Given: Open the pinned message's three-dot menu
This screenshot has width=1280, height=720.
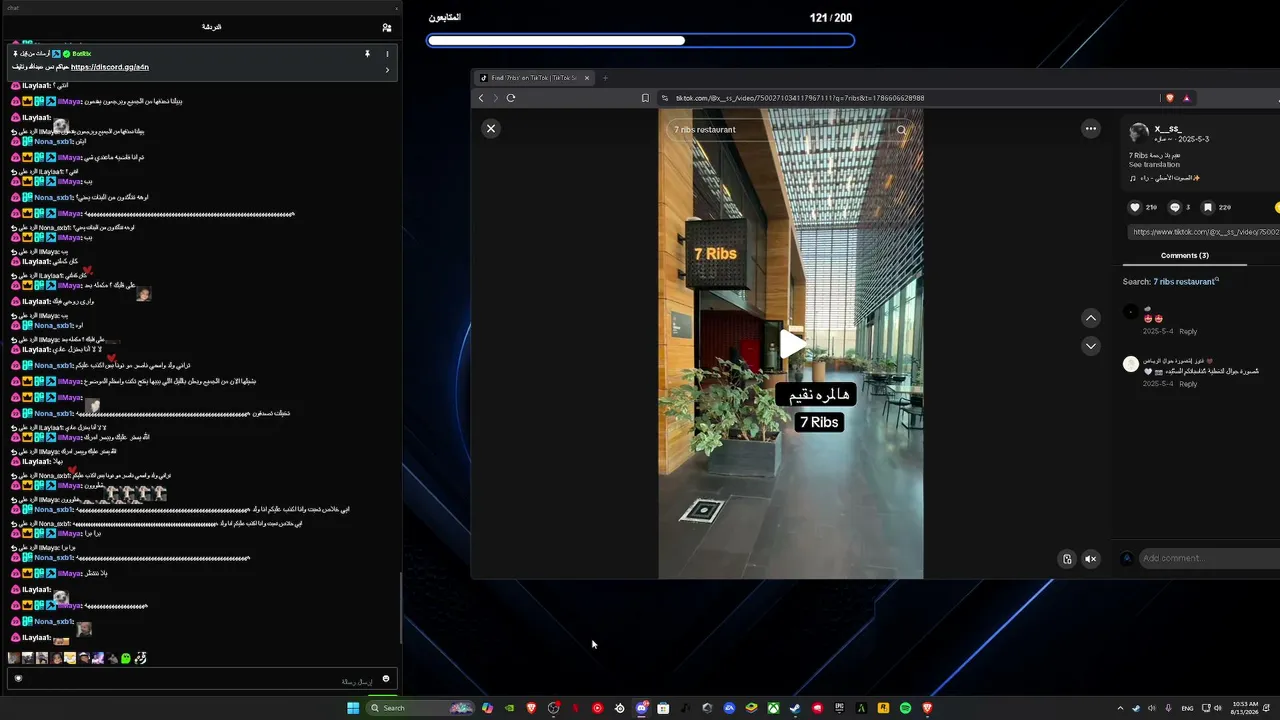Looking at the screenshot, I should click(387, 54).
